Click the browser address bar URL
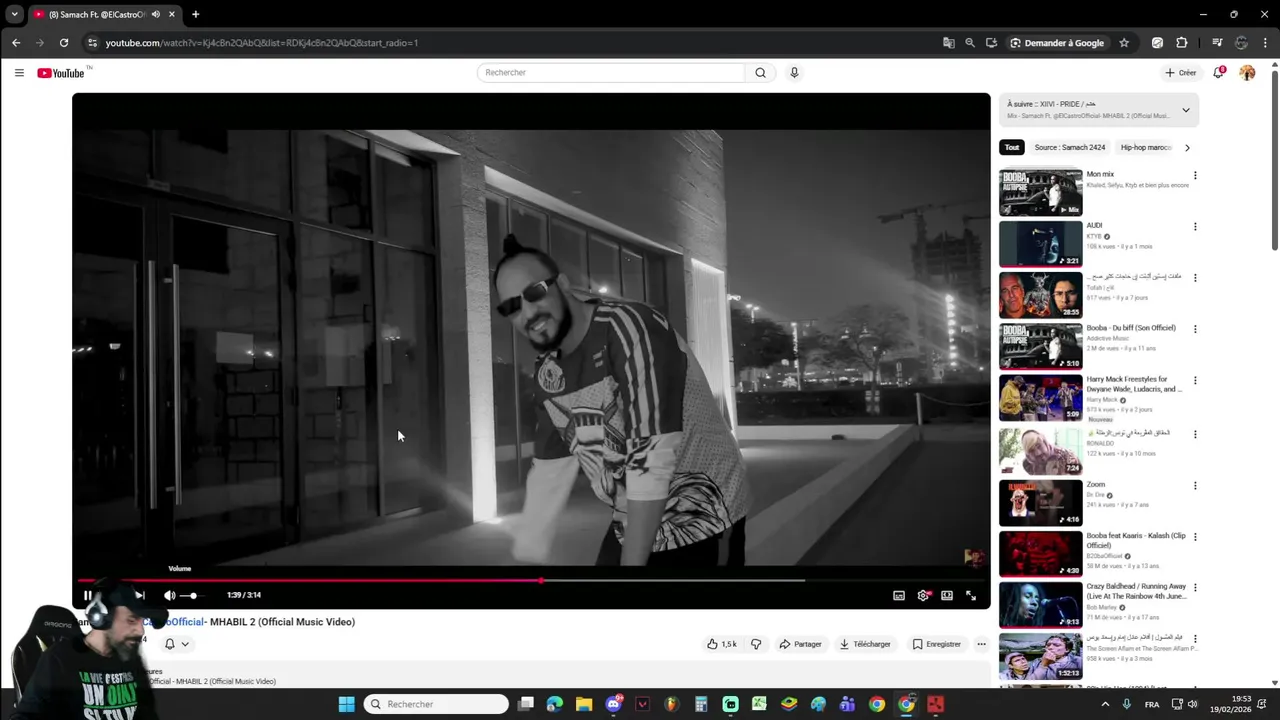The image size is (1280, 720). point(262,43)
